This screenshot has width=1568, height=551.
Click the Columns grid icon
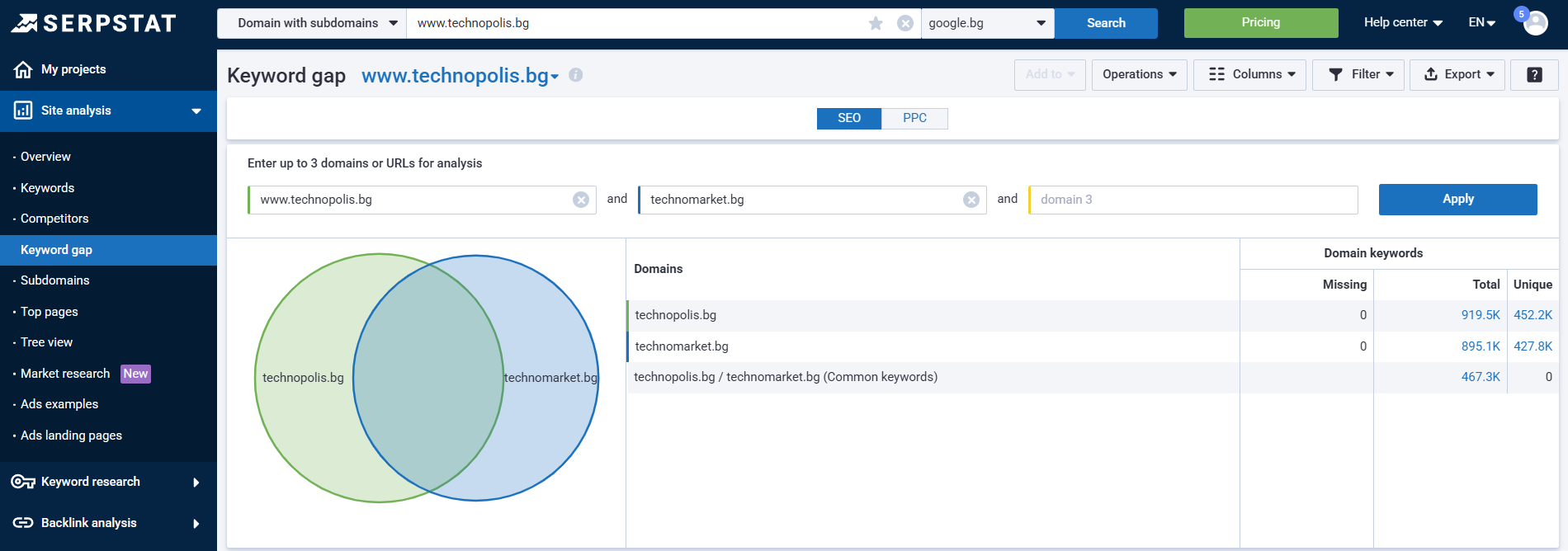tap(1216, 74)
